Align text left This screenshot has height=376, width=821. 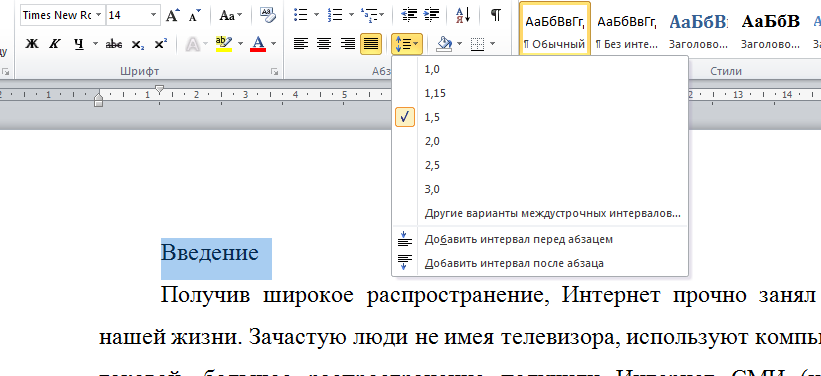point(301,44)
